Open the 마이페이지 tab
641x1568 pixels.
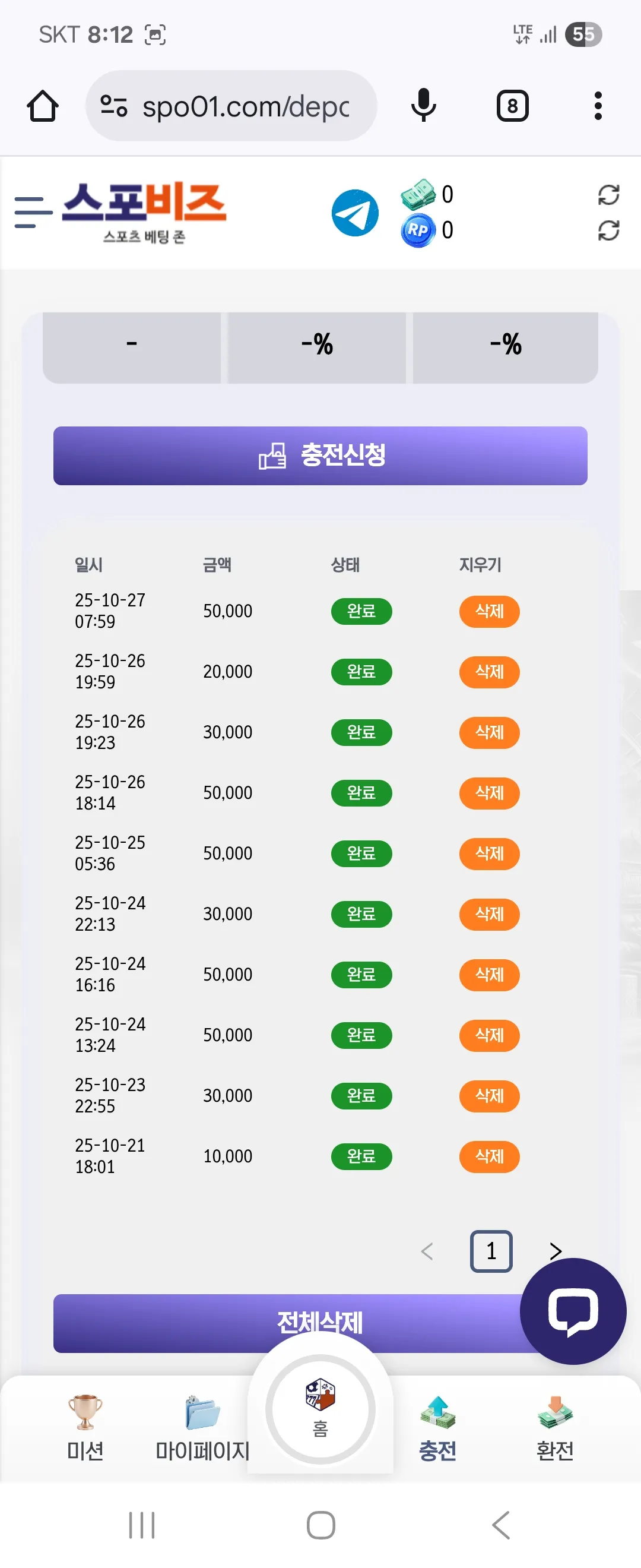pyautogui.click(x=202, y=1428)
